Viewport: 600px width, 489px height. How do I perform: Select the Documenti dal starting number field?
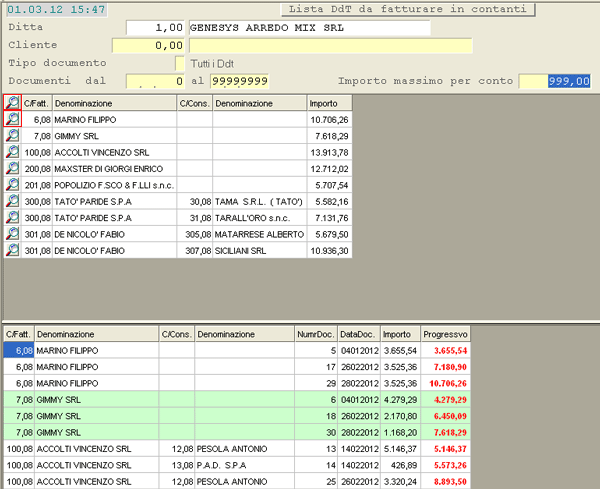[x=156, y=80]
